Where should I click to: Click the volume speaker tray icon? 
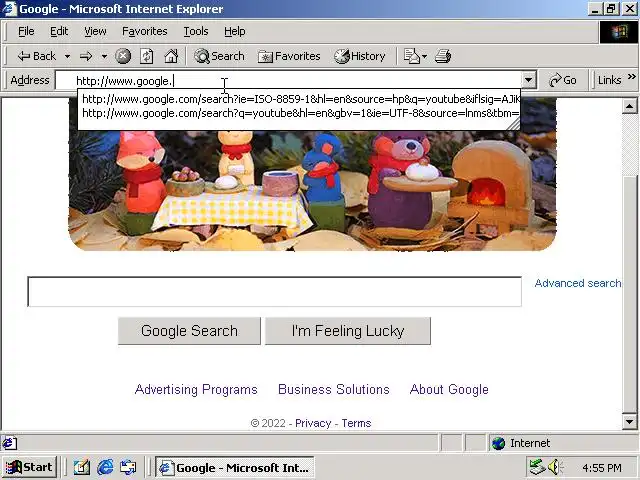(x=555, y=467)
